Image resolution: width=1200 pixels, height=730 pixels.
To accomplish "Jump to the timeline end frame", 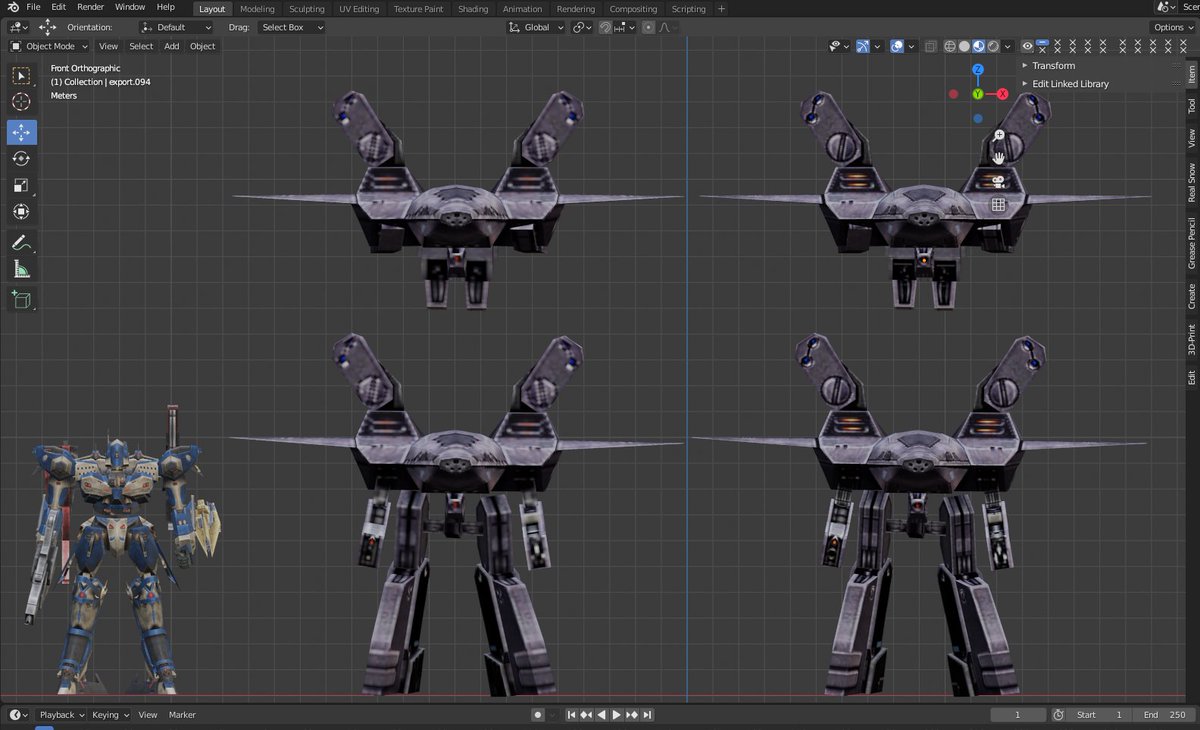I will [x=647, y=715].
